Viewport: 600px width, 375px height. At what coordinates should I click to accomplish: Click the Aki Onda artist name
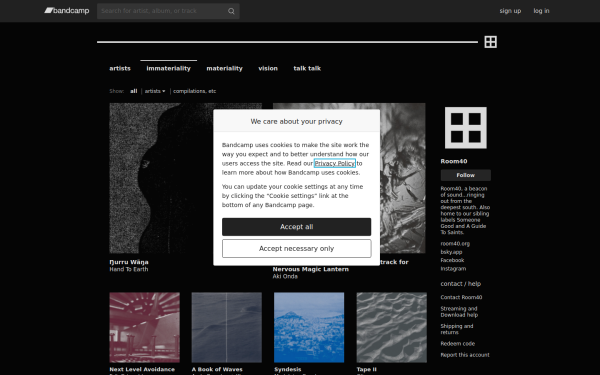[x=285, y=276]
